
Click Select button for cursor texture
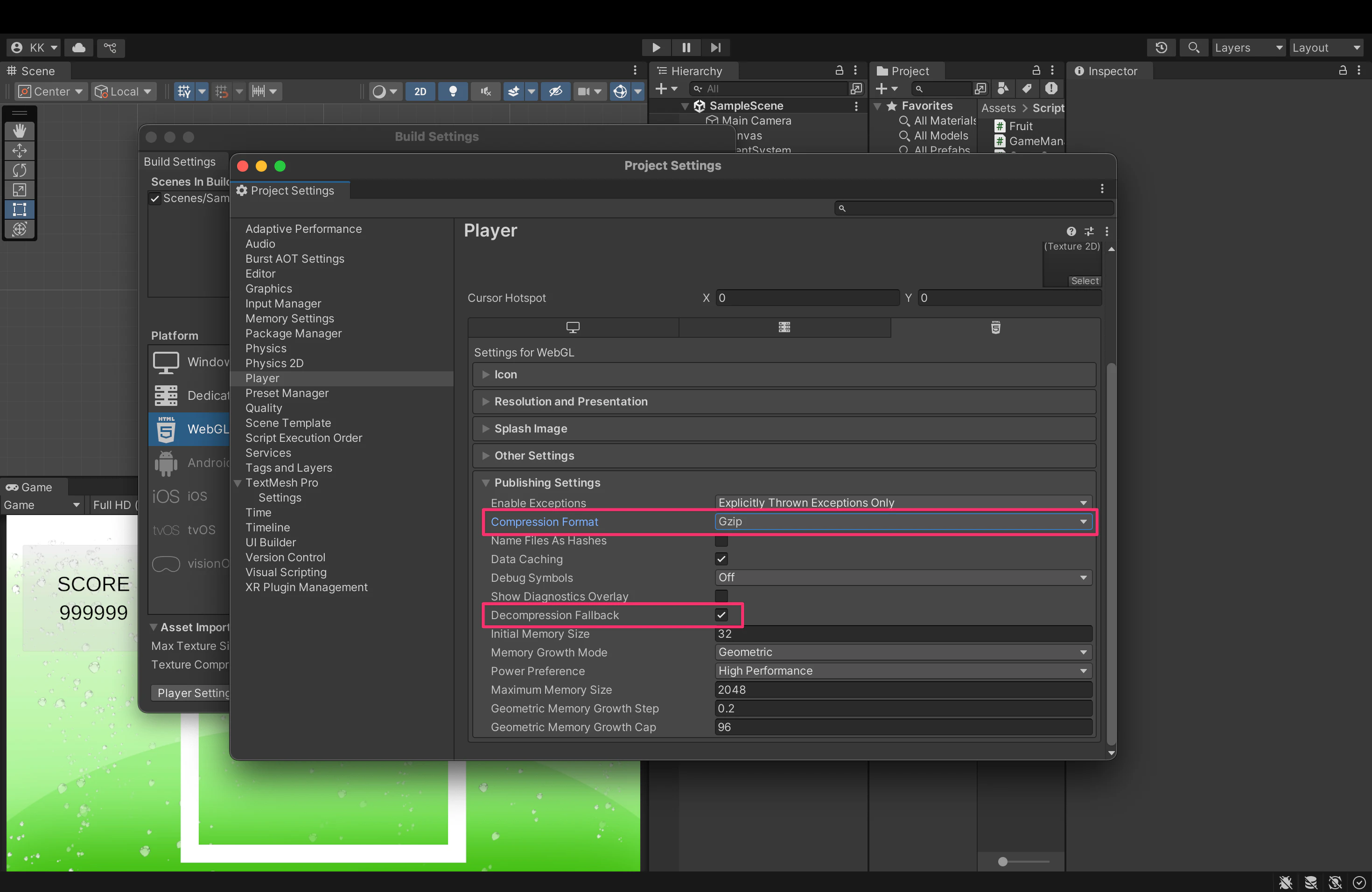(1085, 281)
